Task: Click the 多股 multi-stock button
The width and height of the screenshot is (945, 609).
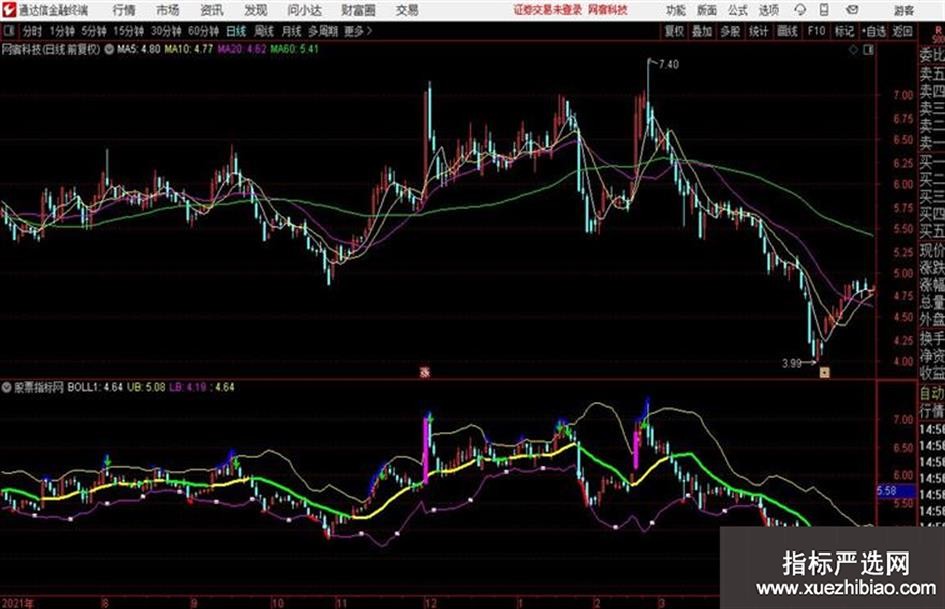Action: click(730, 31)
